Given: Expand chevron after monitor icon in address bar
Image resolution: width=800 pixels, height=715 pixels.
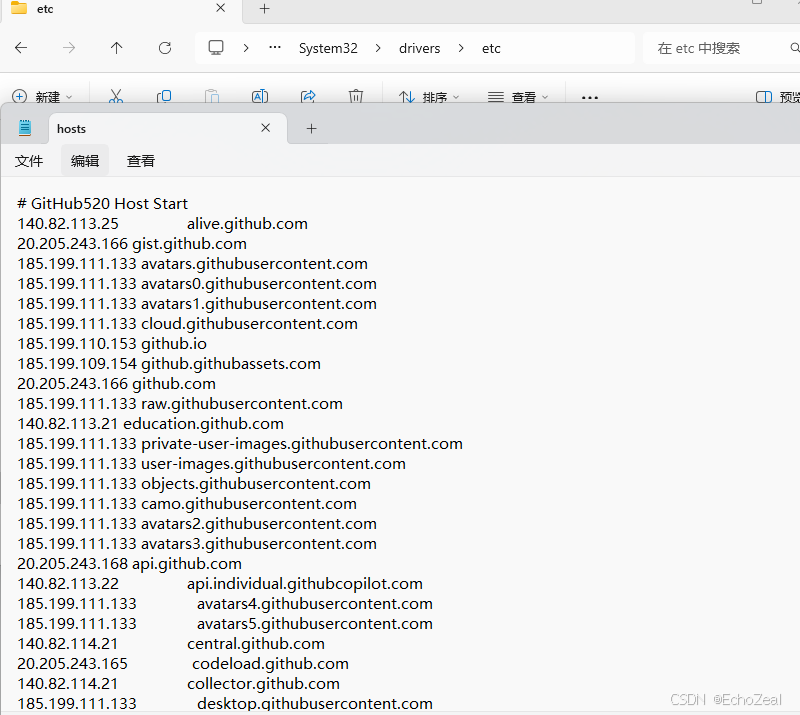Looking at the screenshot, I should 246,48.
